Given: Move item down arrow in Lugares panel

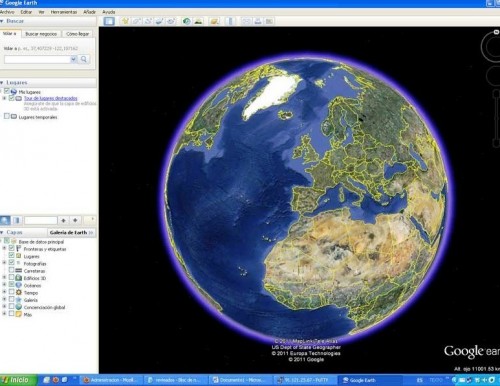Looking at the screenshot, I should (x=75, y=220).
